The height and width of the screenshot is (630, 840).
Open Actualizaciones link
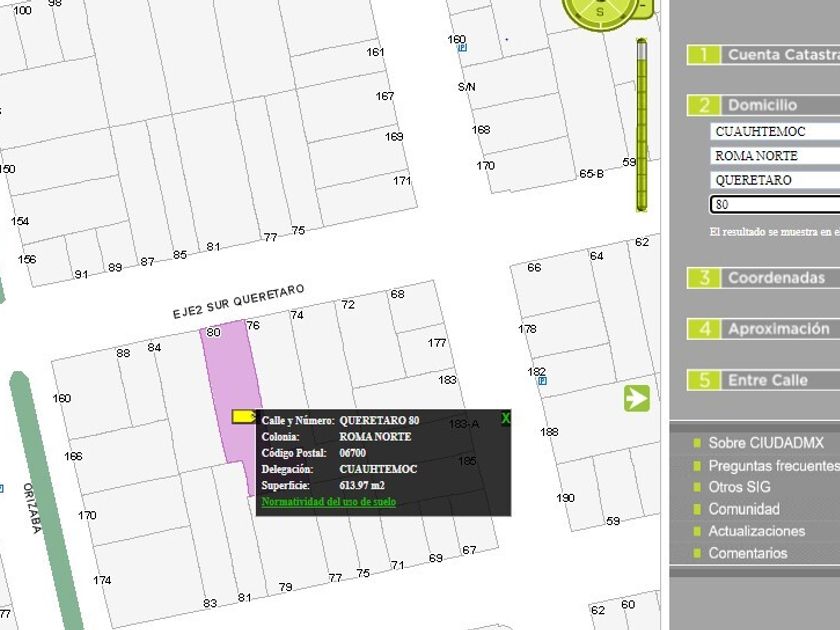[756, 531]
